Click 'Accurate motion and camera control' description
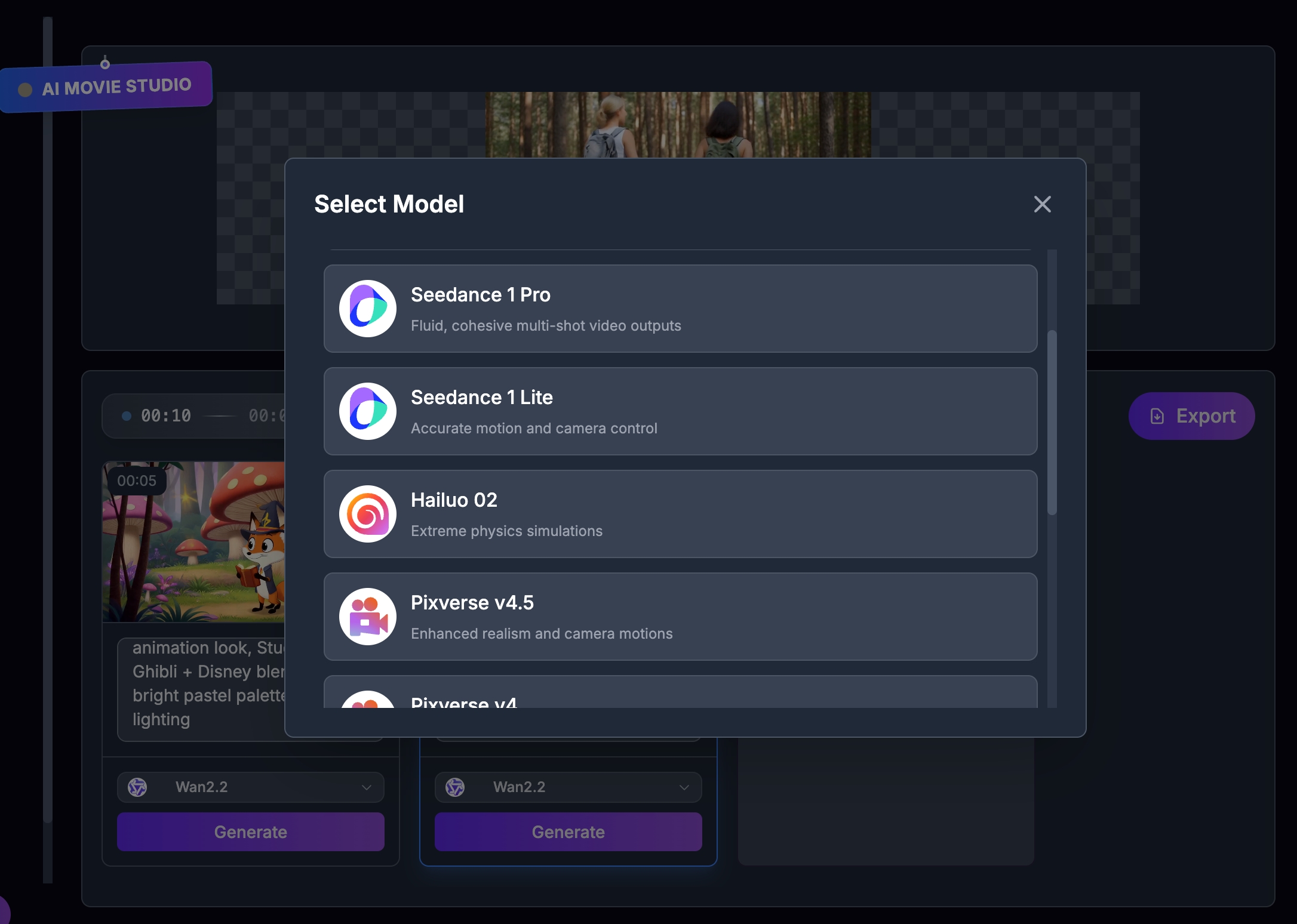 pos(534,429)
